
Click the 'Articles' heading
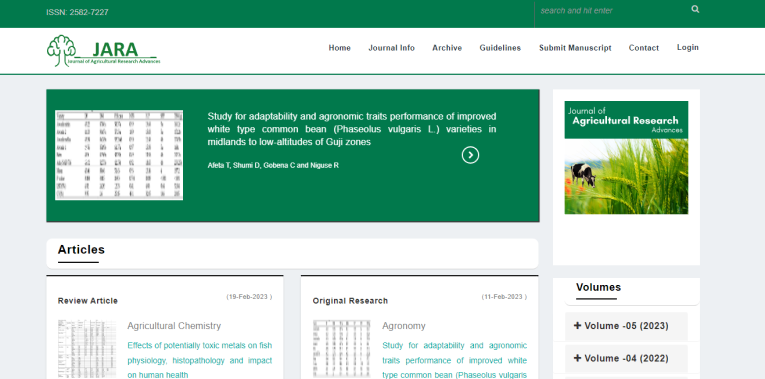pyautogui.click(x=81, y=249)
